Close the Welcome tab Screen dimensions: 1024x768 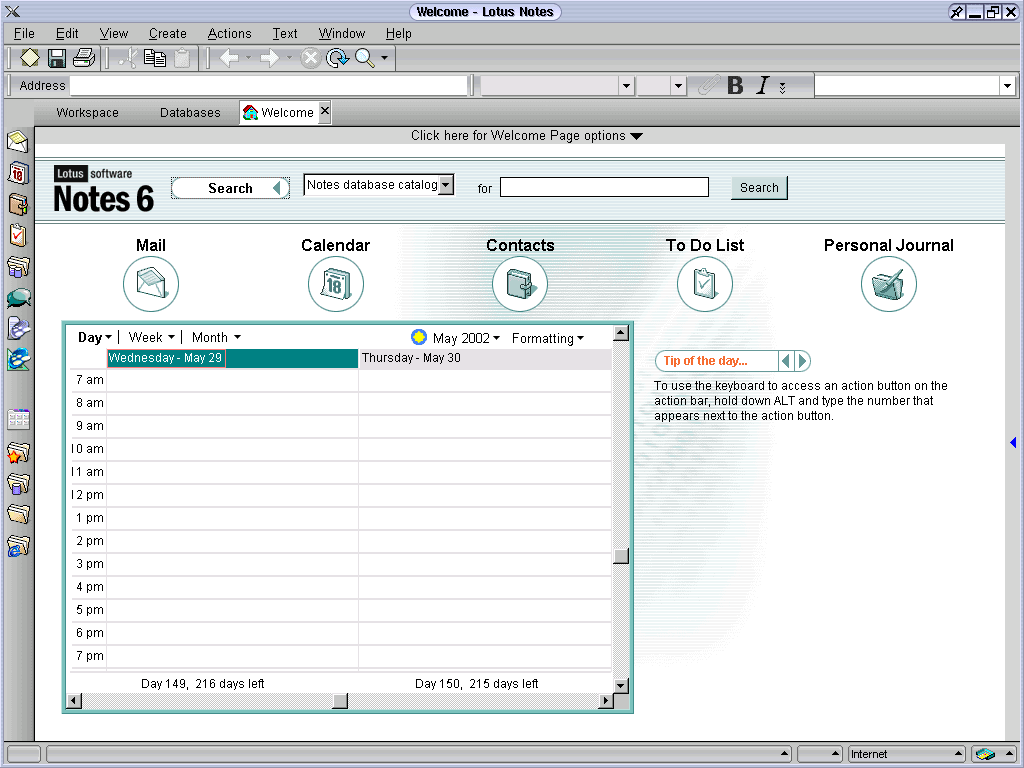pyautogui.click(x=325, y=111)
